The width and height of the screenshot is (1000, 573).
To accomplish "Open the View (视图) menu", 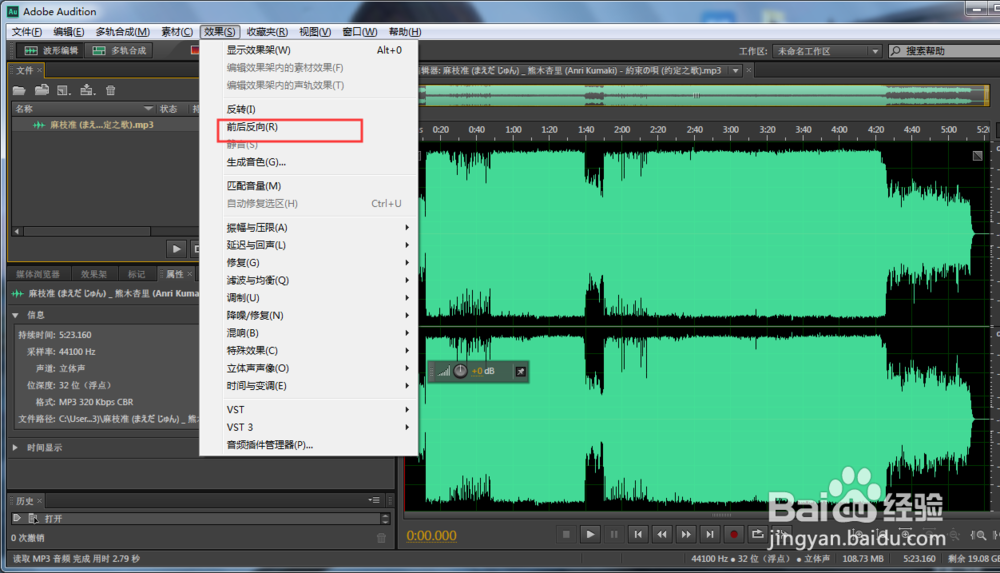I will click(x=315, y=32).
